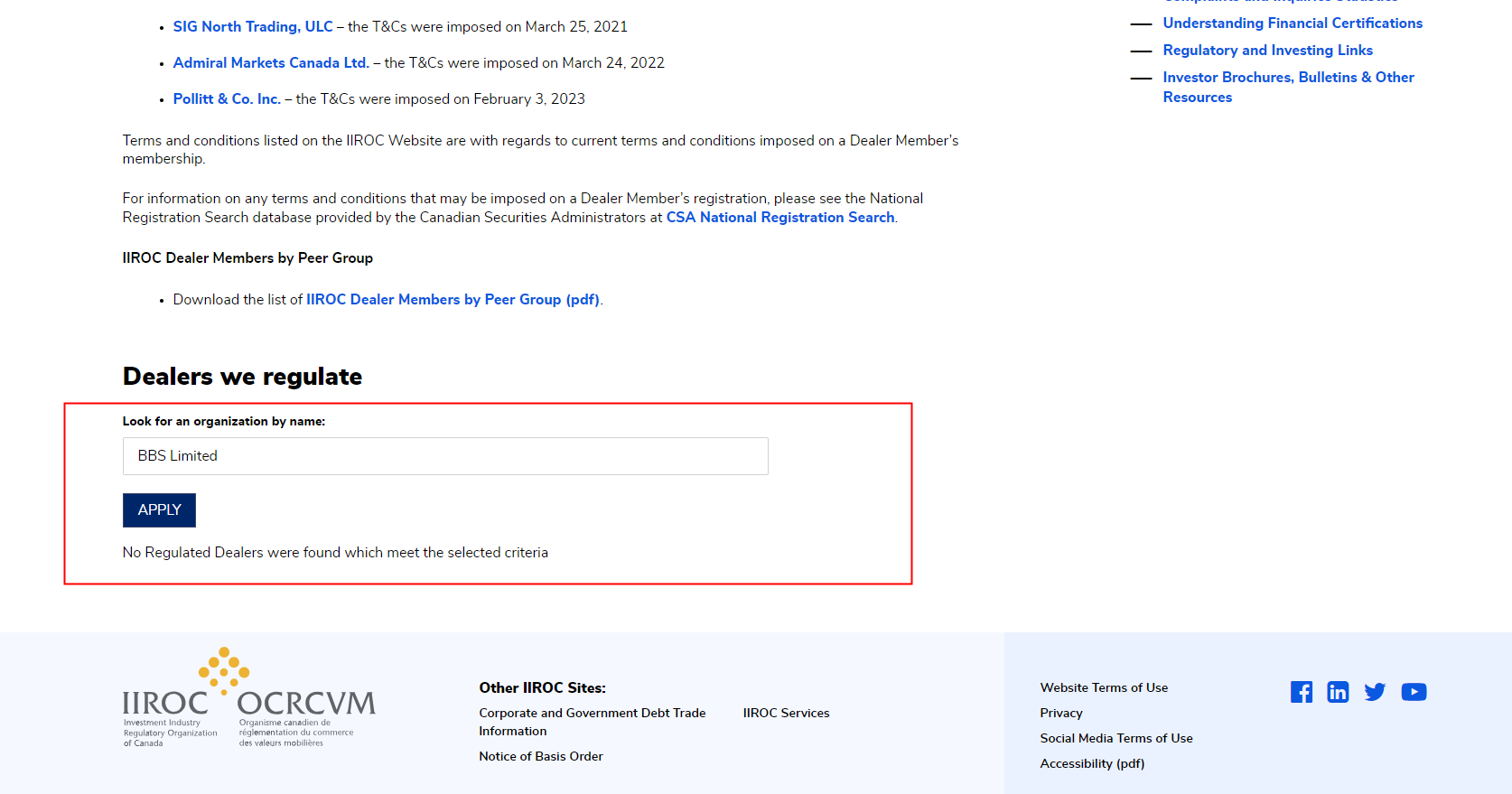Image resolution: width=1512 pixels, height=794 pixels.
Task: Open IIROC YouTube channel icon
Action: tap(1414, 692)
